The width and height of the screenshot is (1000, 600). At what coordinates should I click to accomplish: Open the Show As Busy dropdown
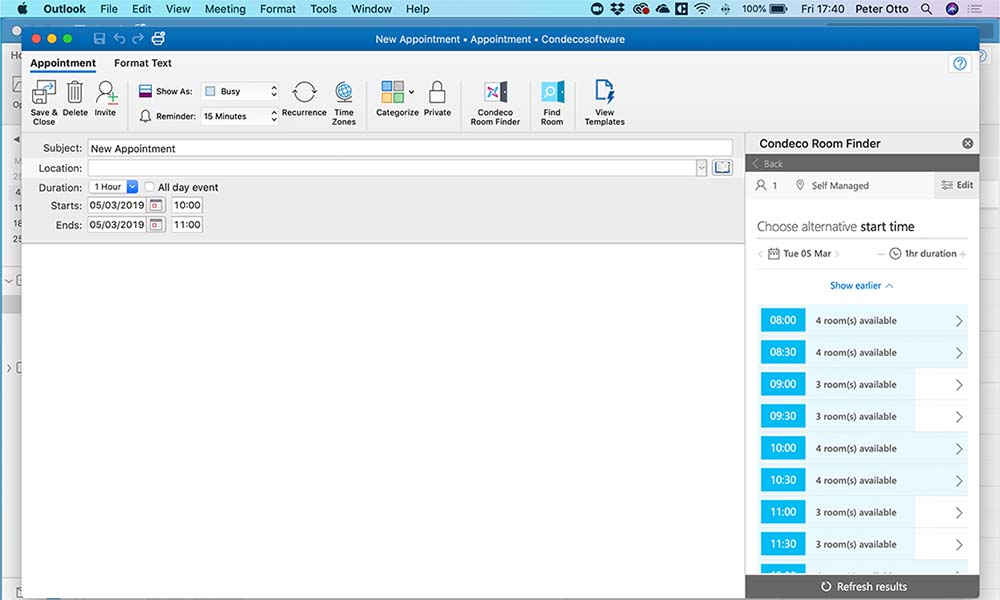pos(240,91)
